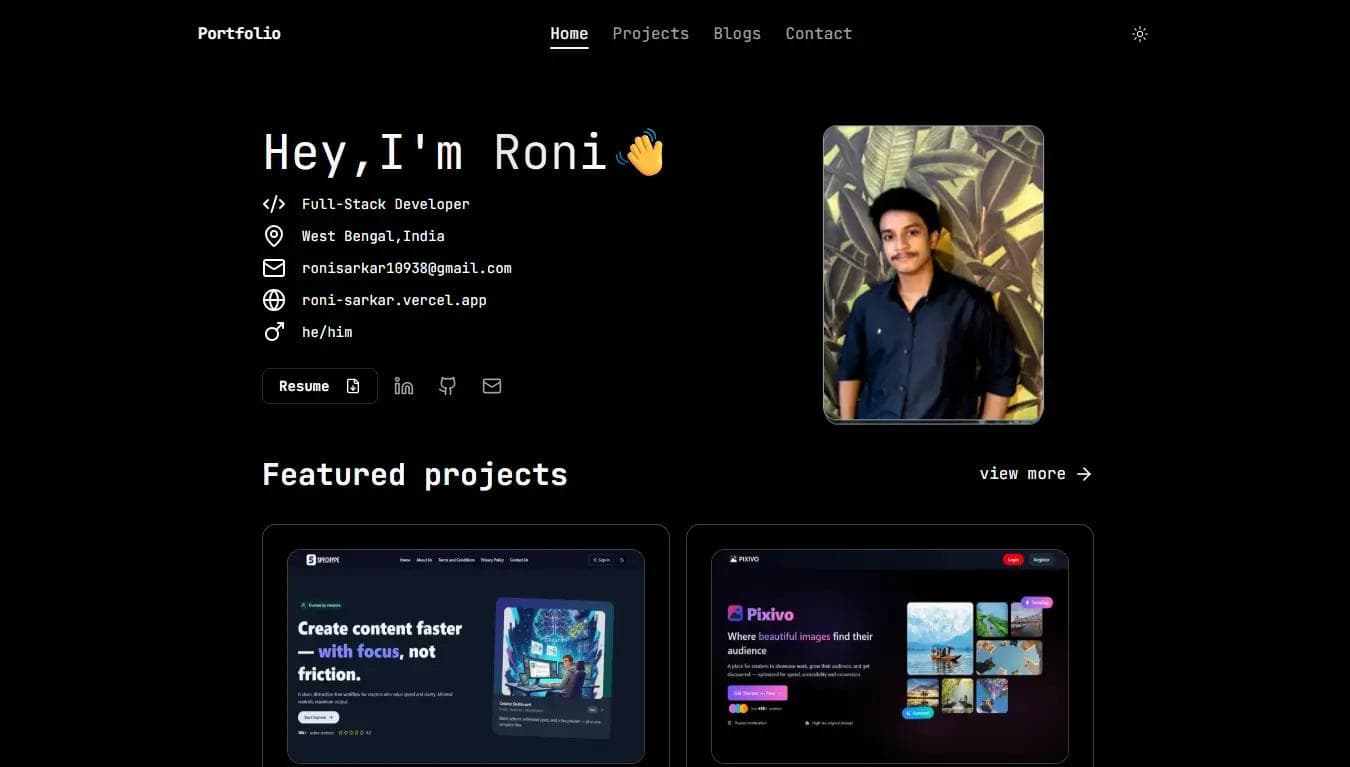Navigate to the Contact page

pos(818,33)
